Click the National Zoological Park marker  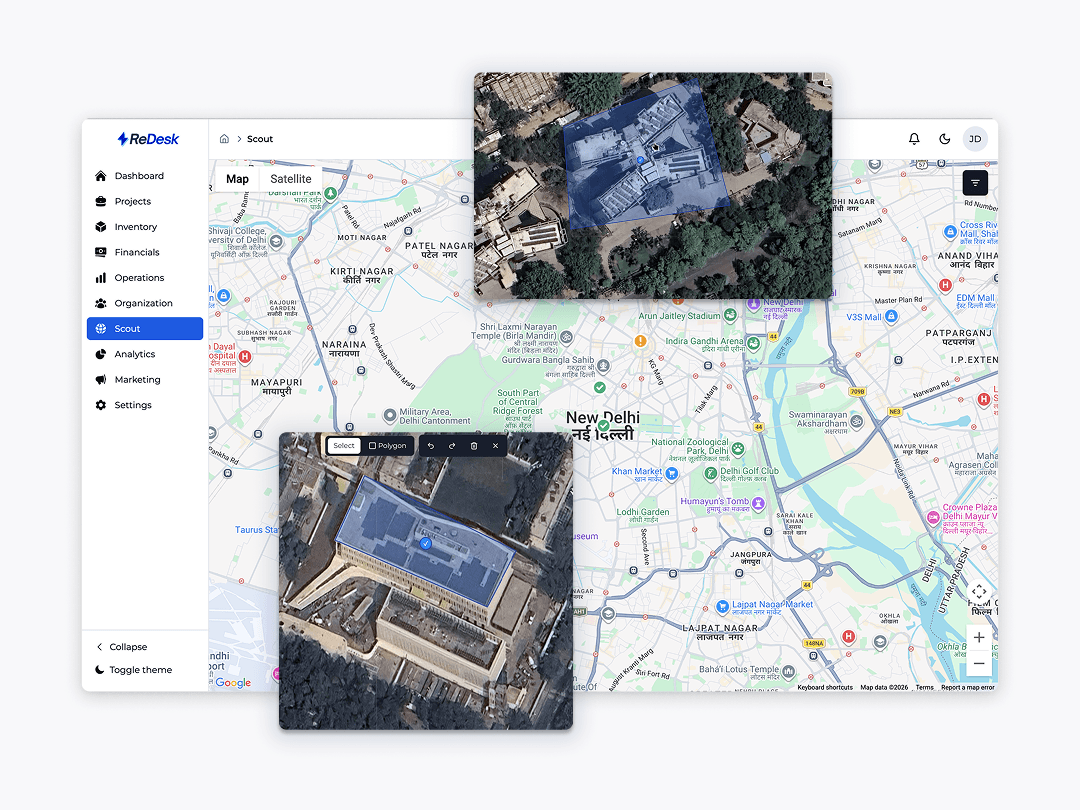point(738,450)
